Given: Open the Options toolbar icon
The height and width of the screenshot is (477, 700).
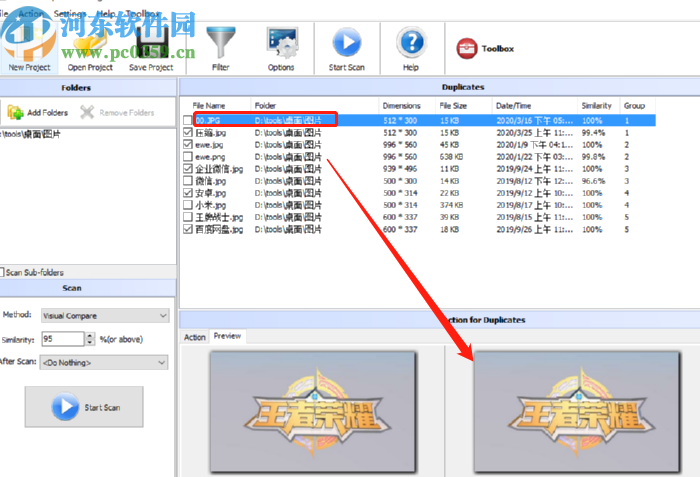Looking at the screenshot, I should click(281, 43).
